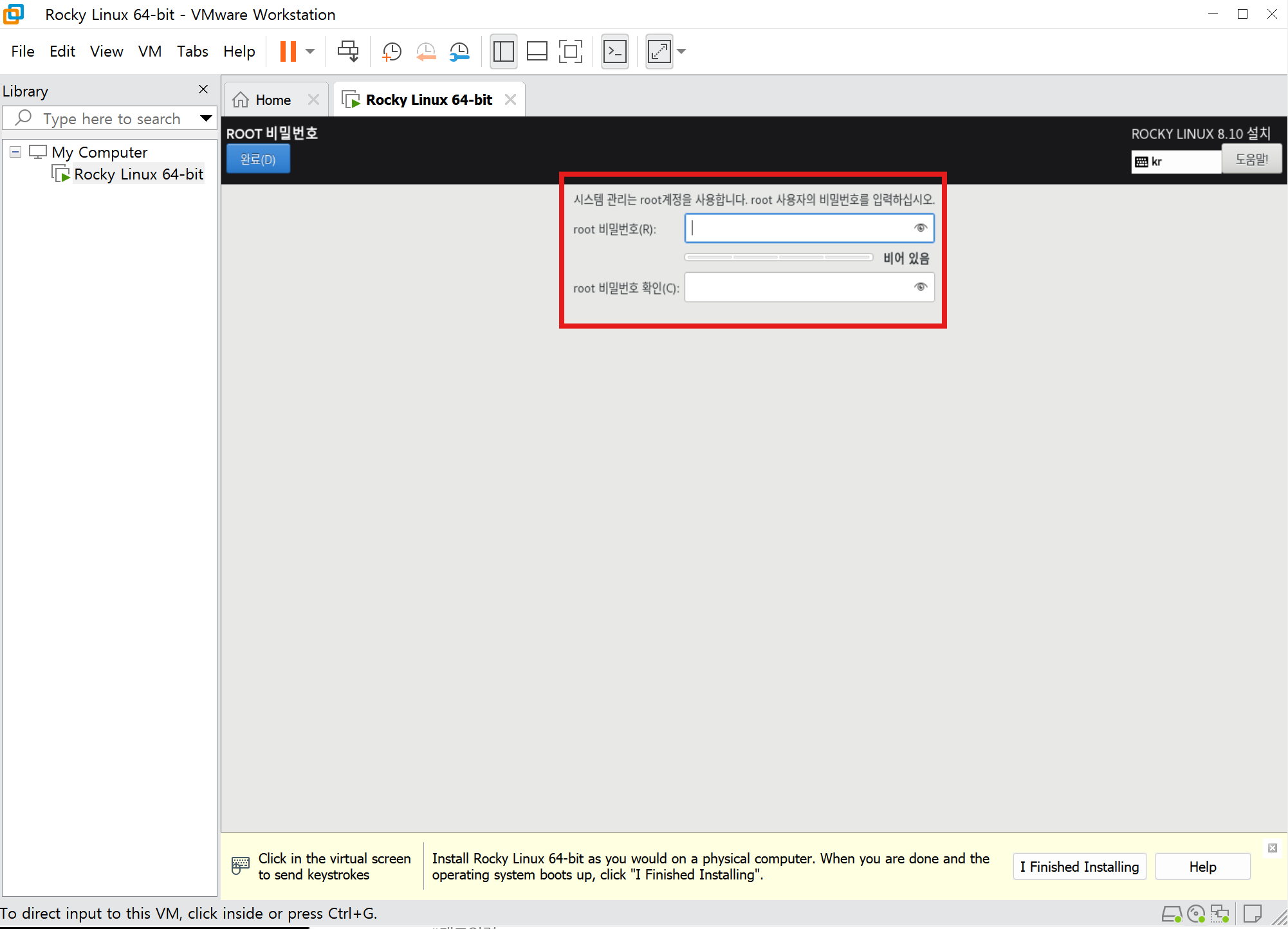
Task: Click the kr keyboard layout indicator
Action: tap(1176, 161)
